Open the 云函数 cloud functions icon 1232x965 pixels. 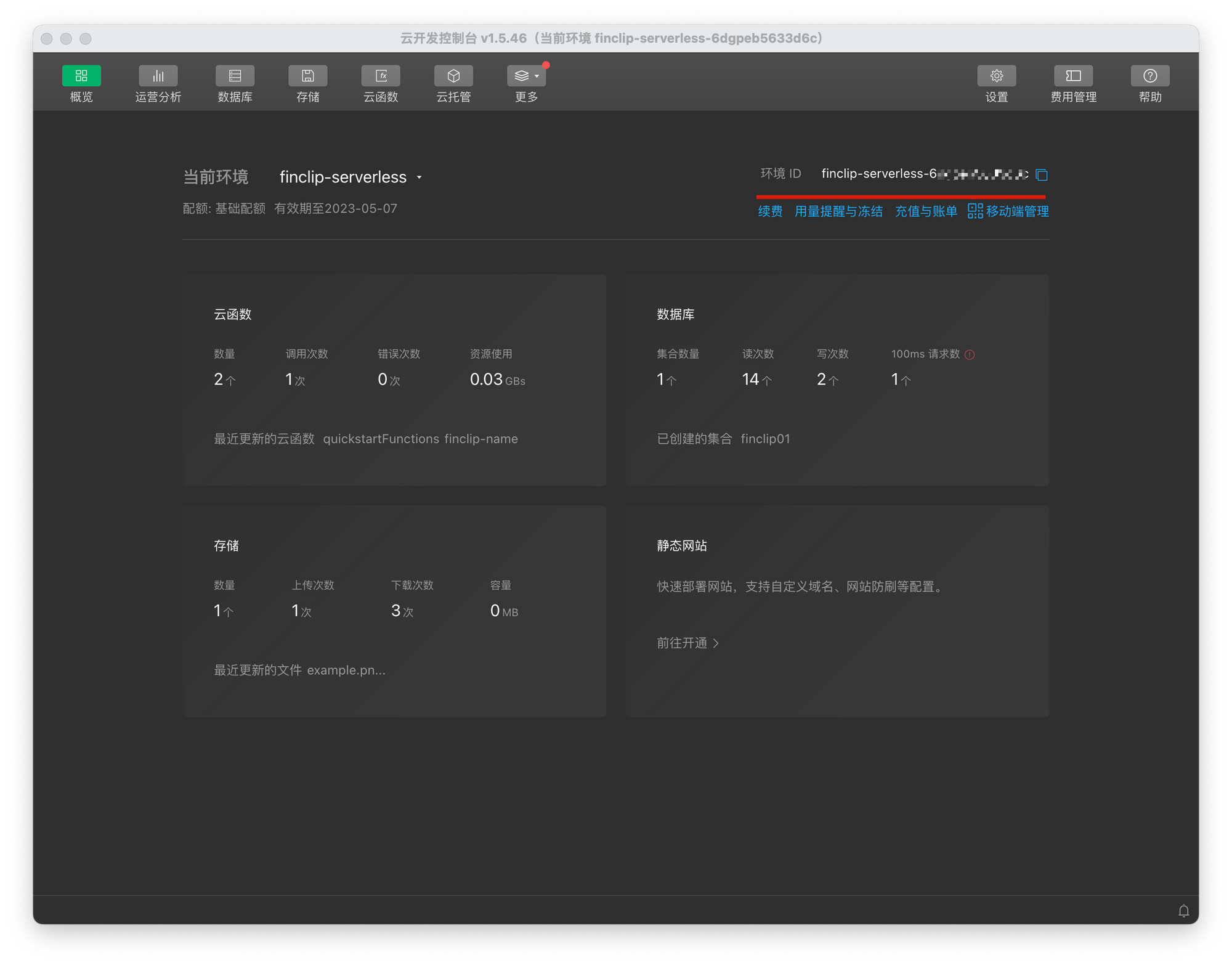pyautogui.click(x=381, y=76)
